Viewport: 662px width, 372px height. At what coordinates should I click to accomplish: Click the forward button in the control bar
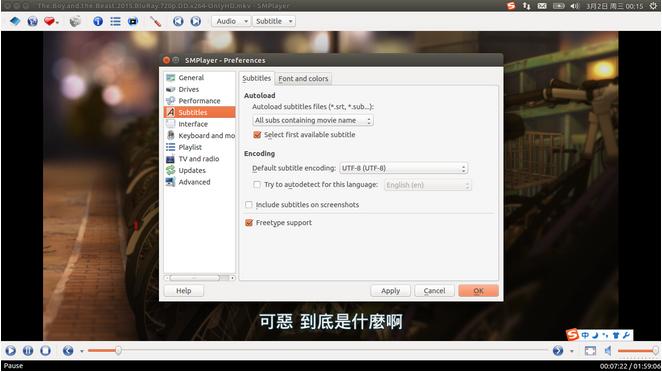coord(558,350)
